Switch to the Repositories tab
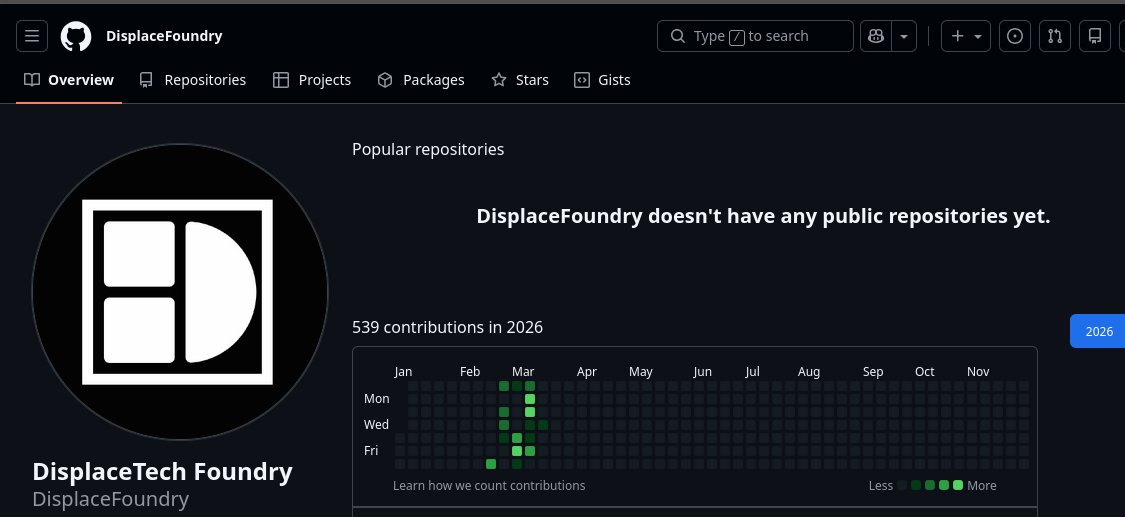The image size is (1125, 517). pos(192,80)
